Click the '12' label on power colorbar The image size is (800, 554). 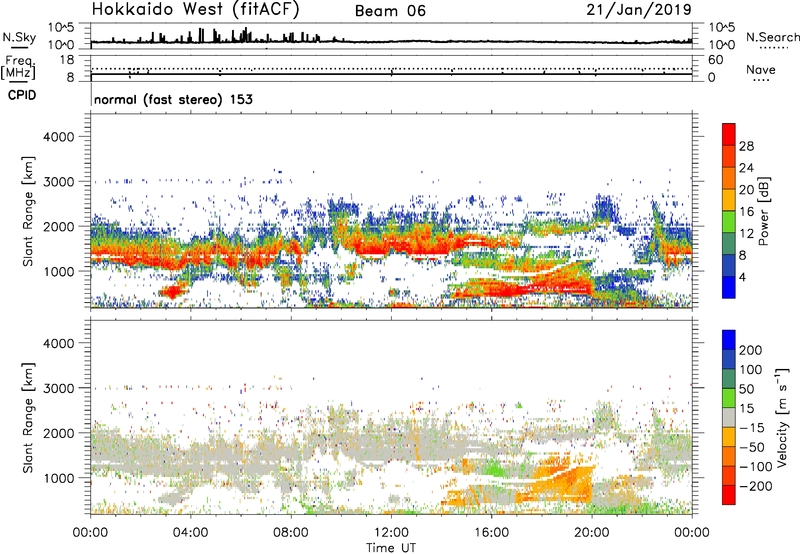tap(746, 234)
